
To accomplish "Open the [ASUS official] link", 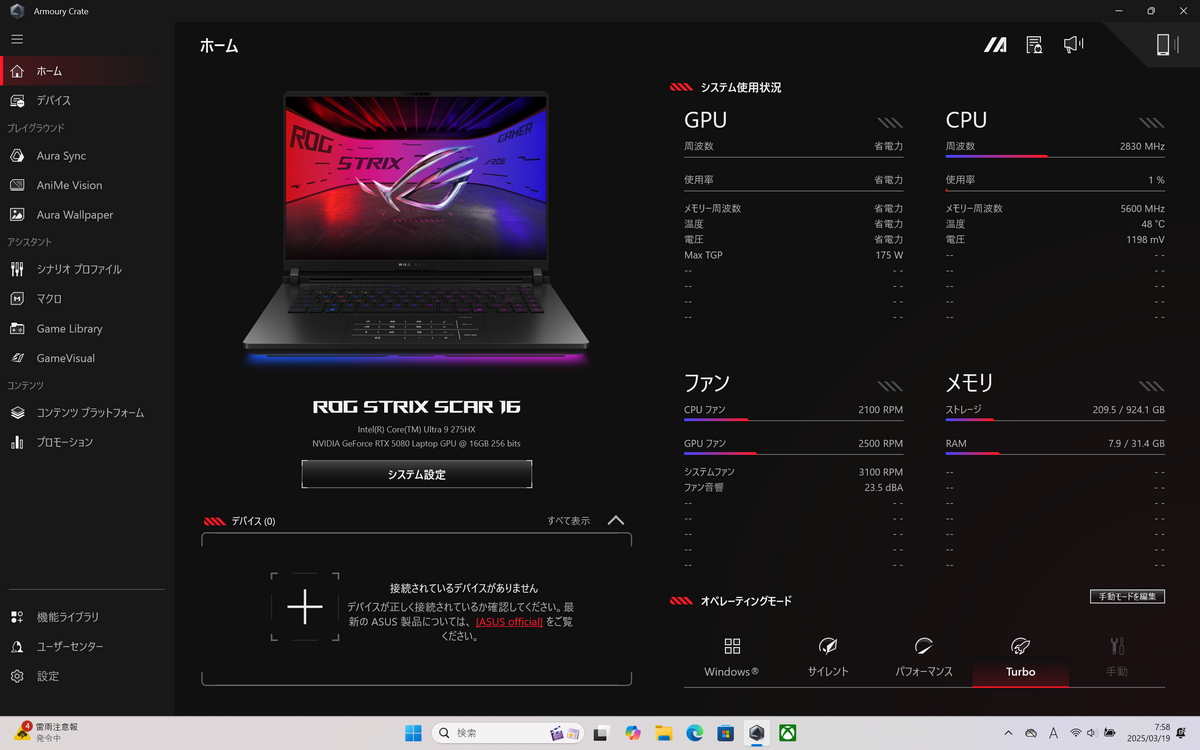I will click(x=510, y=621).
